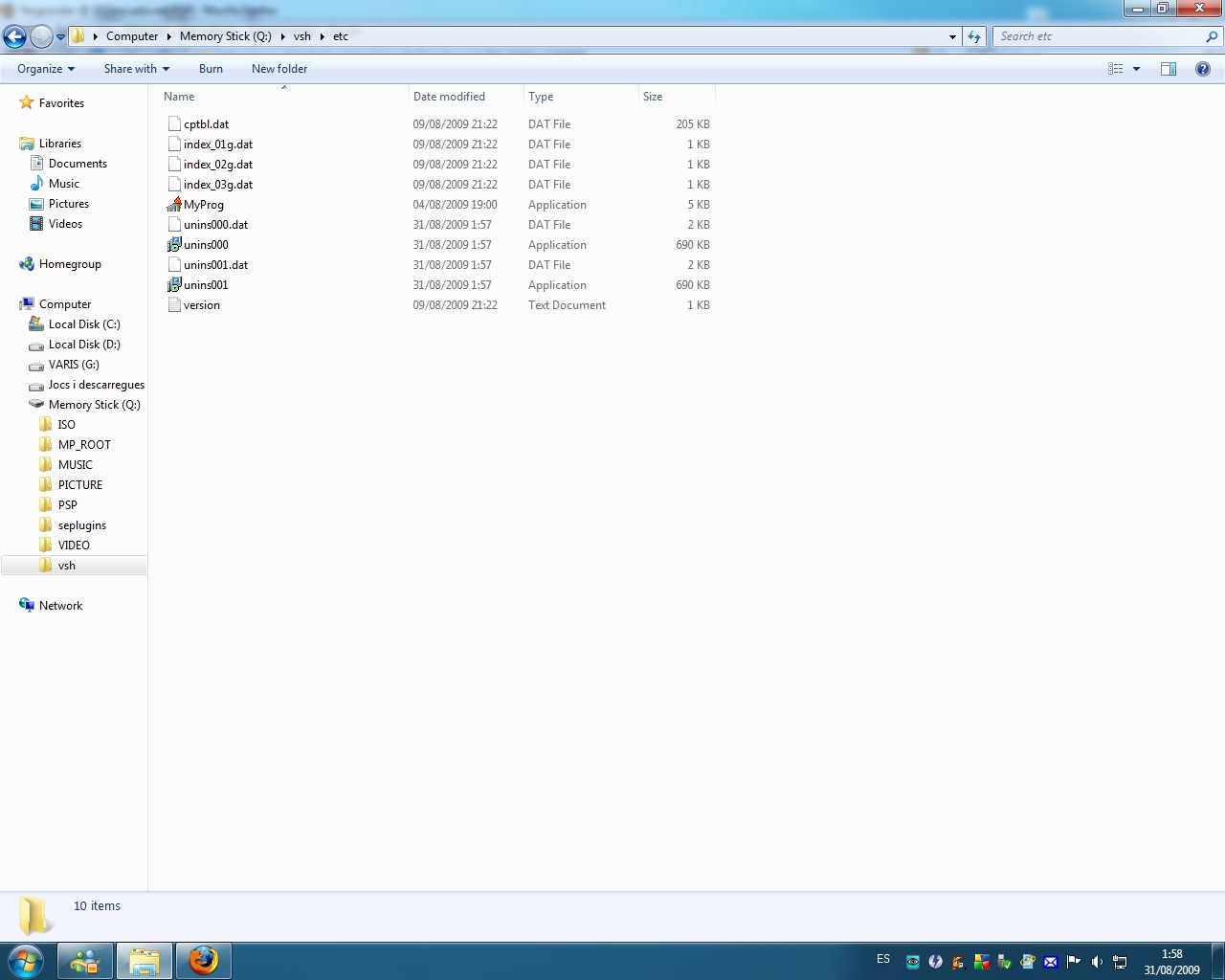The height and width of the screenshot is (980, 1225).
Task: Select the unins000 application icon
Action: click(174, 245)
